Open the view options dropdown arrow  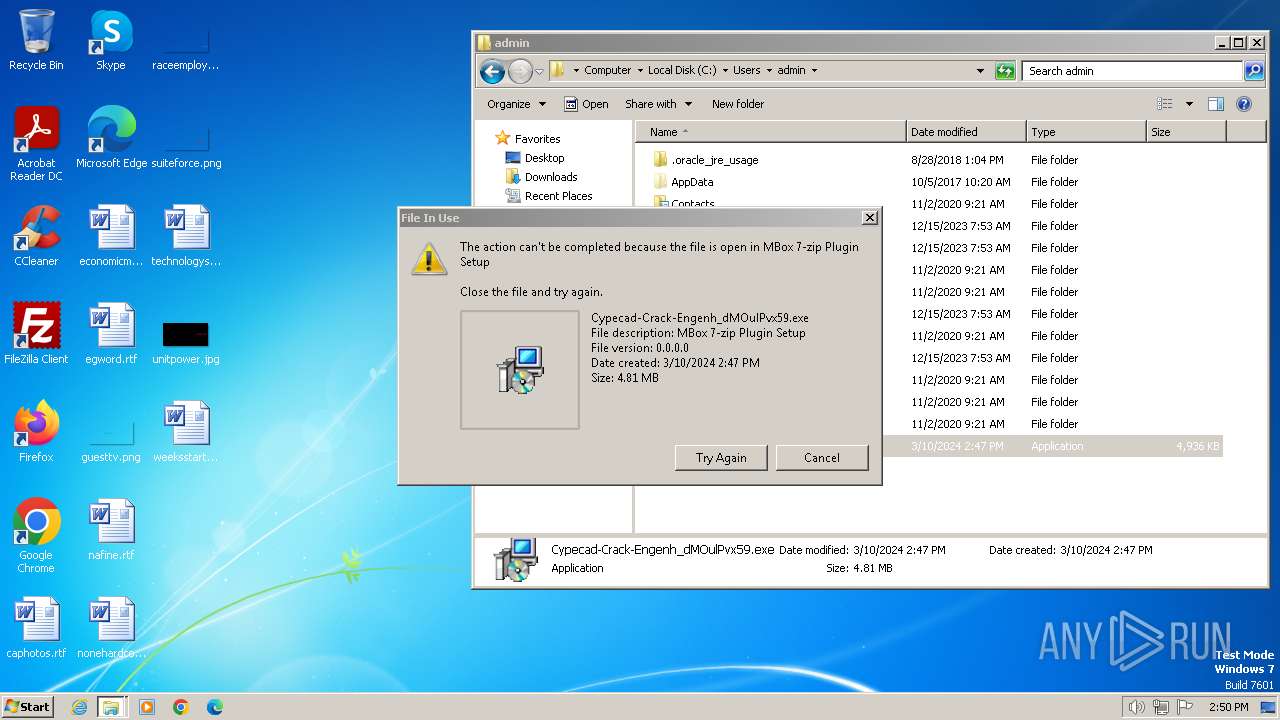click(x=1189, y=104)
